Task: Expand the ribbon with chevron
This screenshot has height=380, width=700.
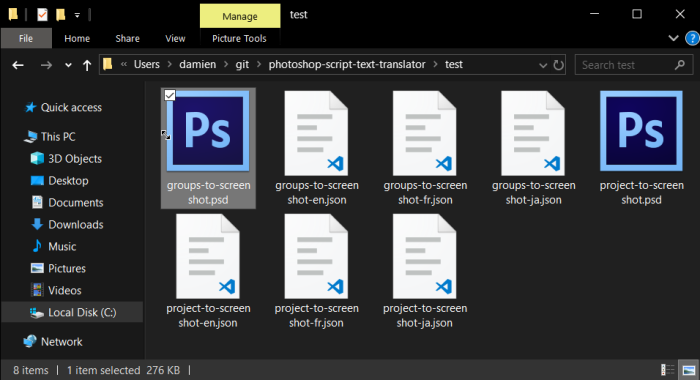Action: pyautogui.click(x=674, y=38)
